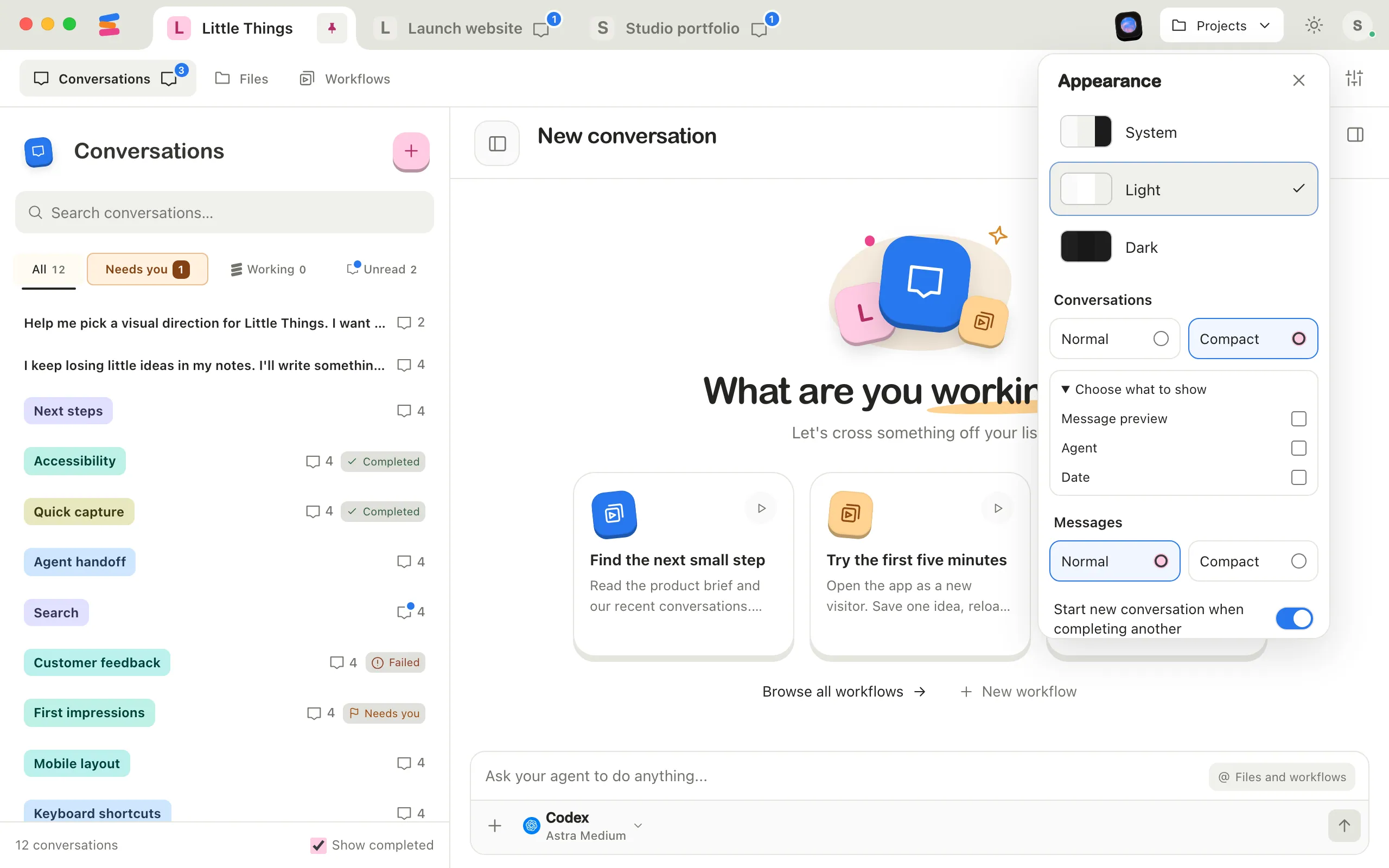Click Files and workflows mention button

1282,777
